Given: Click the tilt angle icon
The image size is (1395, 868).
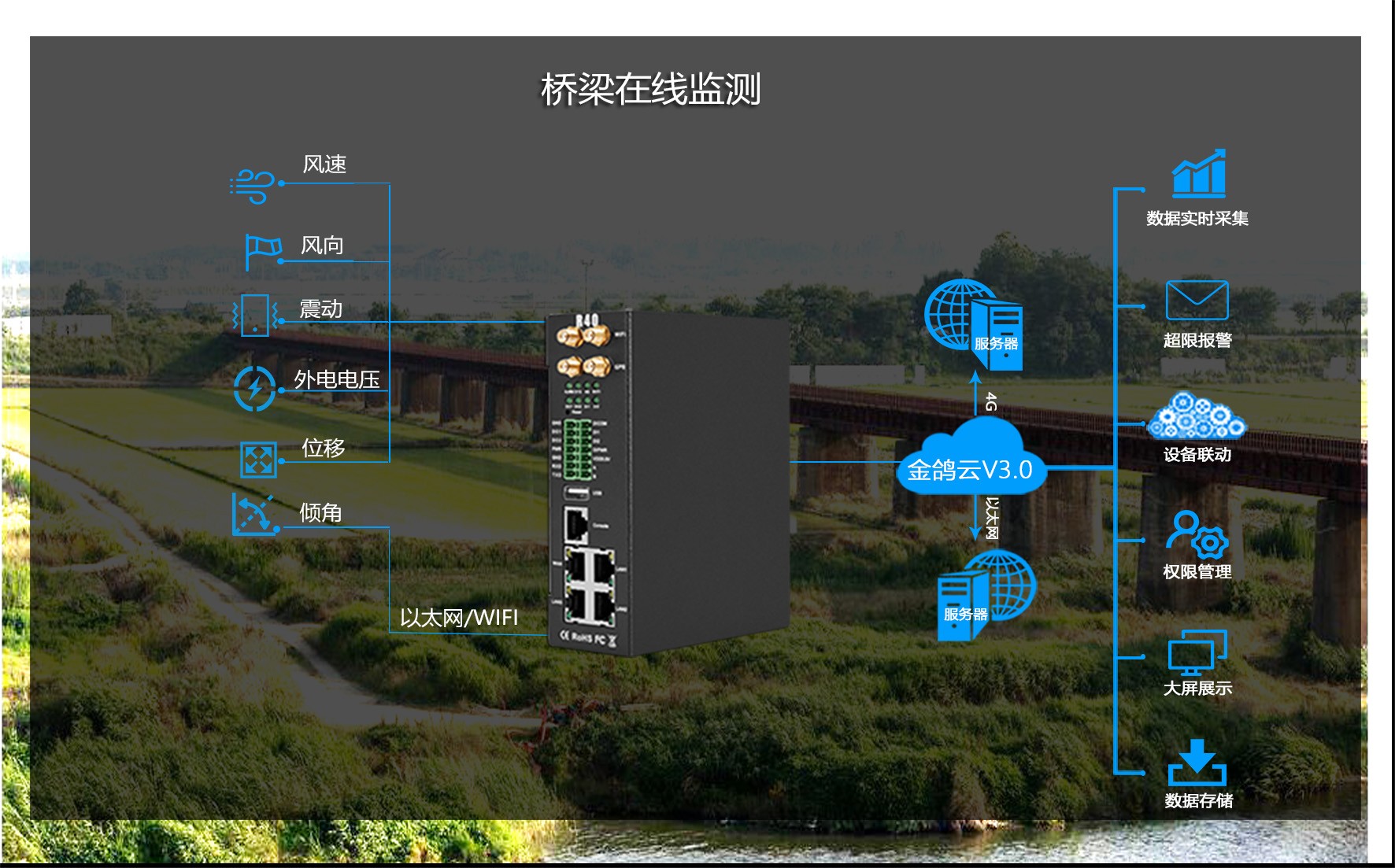Looking at the screenshot, I should 253,515.
